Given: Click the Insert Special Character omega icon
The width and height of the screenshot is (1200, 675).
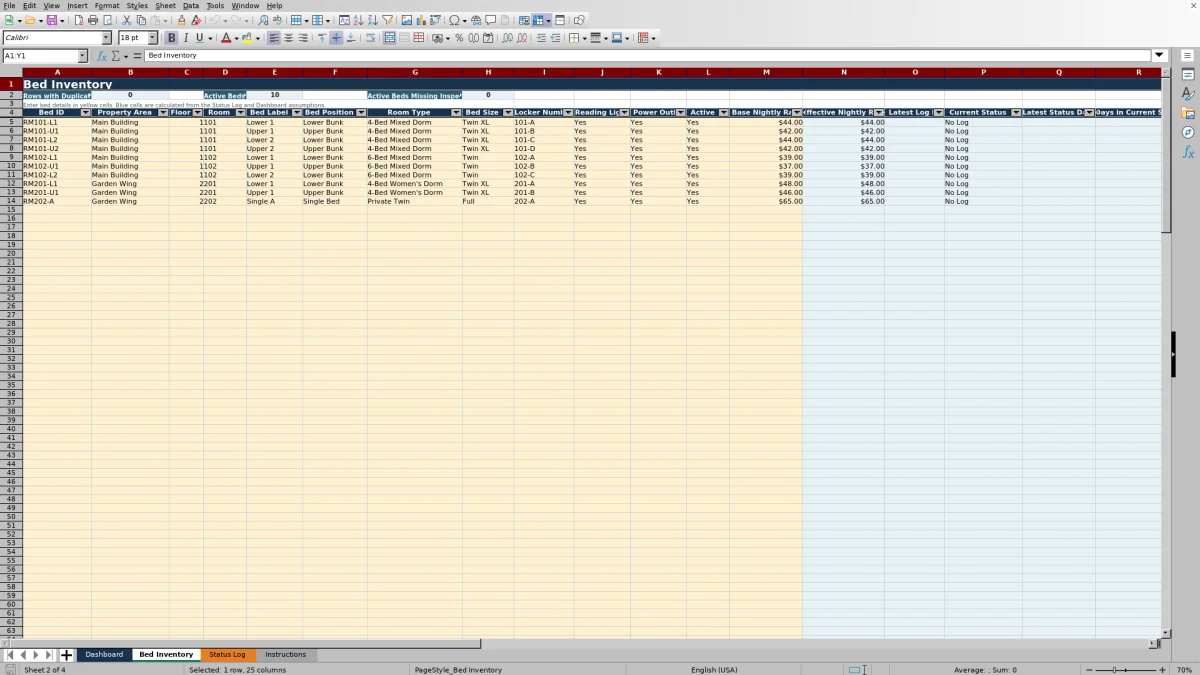Looking at the screenshot, I should coord(454,20).
